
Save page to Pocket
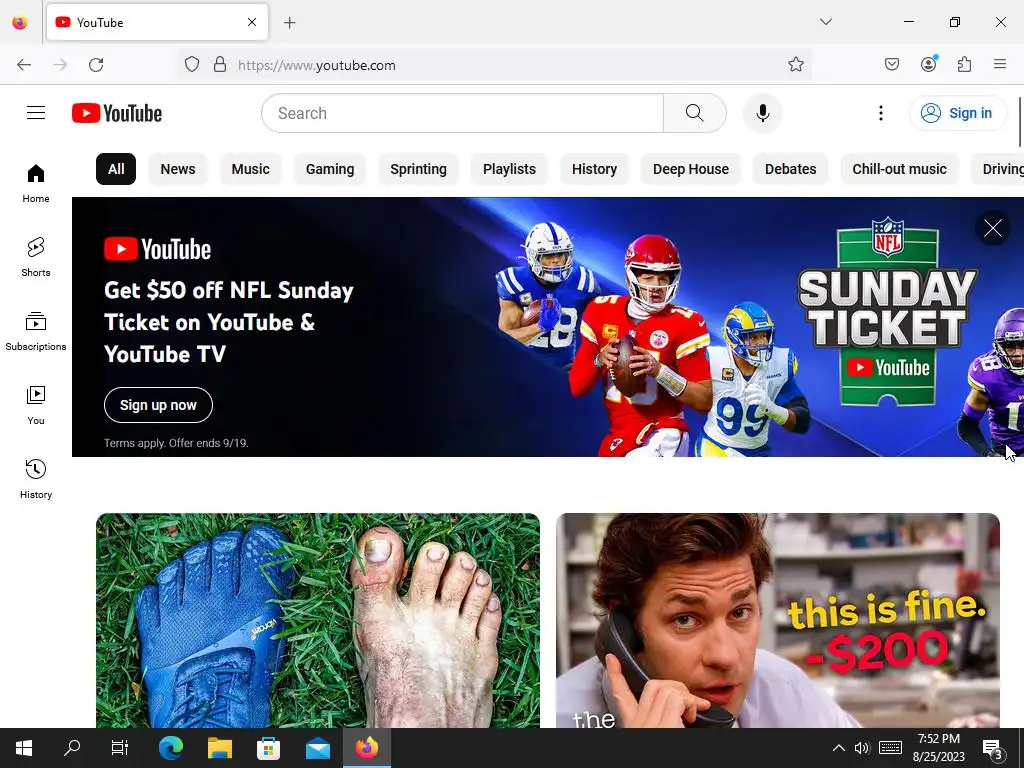tap(892, 64)
